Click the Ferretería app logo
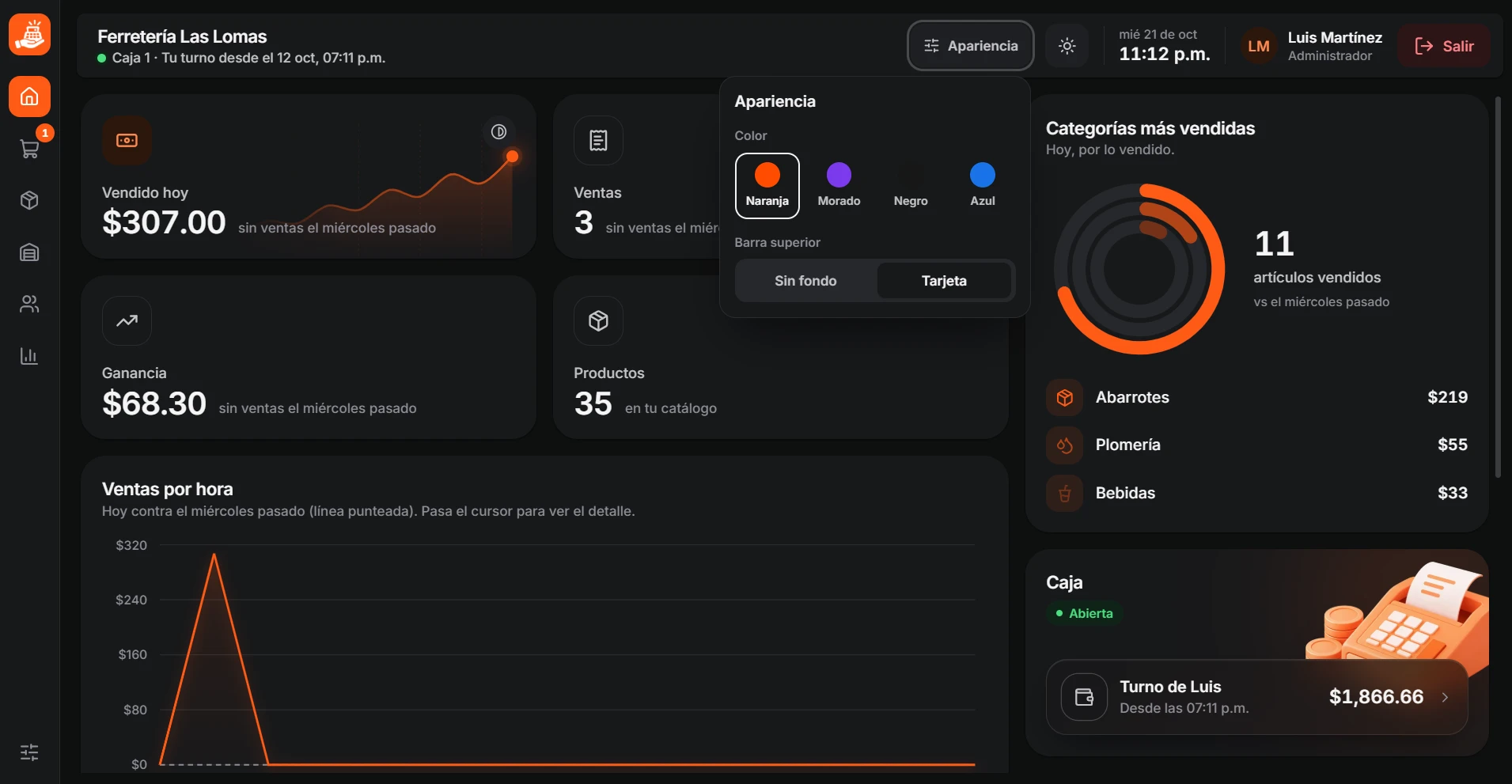 tap(29, 34)
